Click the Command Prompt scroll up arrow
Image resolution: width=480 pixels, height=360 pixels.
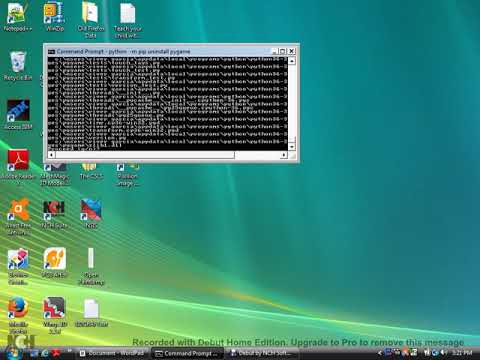(x=292, y=61)
